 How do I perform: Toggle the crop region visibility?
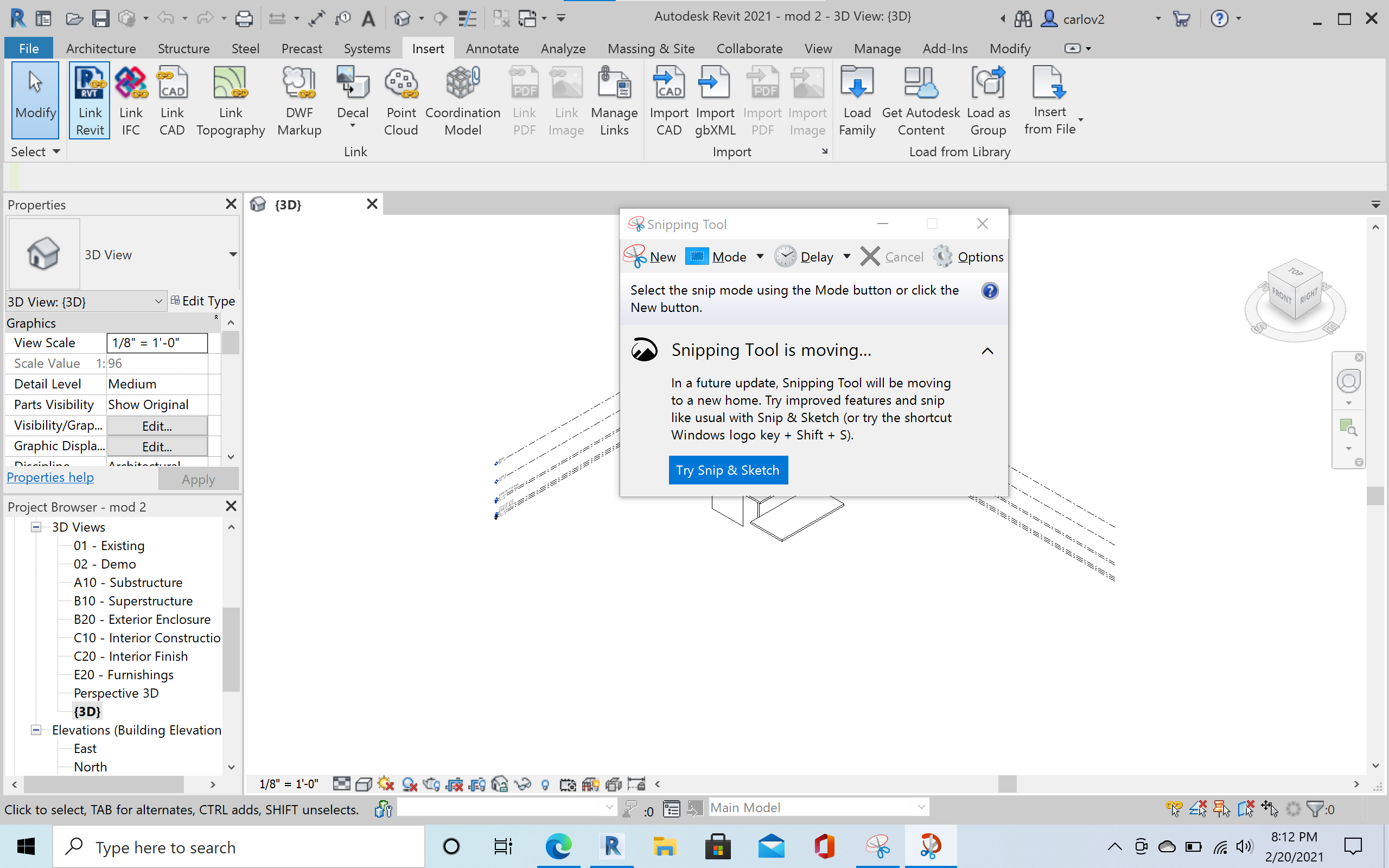478,783
